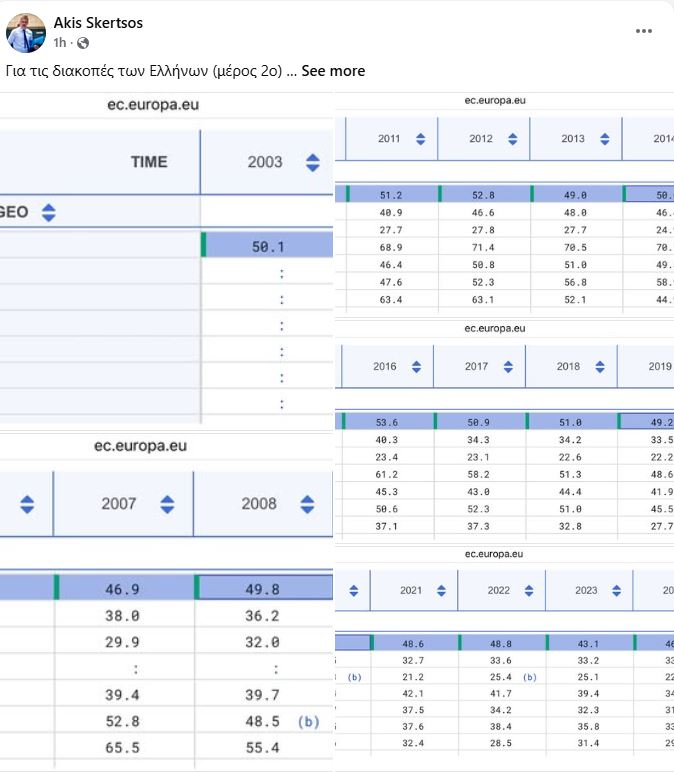Toggle sort arrows on the 2016 column
This screenshot has width=674, height=772.
416,367
